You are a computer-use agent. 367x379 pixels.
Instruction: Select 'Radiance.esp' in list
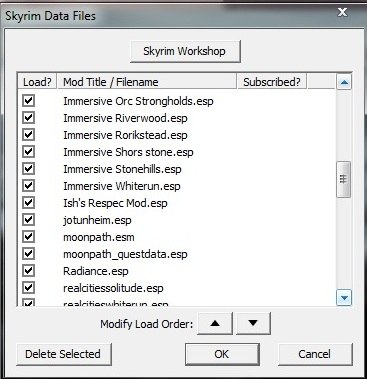[96, 271]
